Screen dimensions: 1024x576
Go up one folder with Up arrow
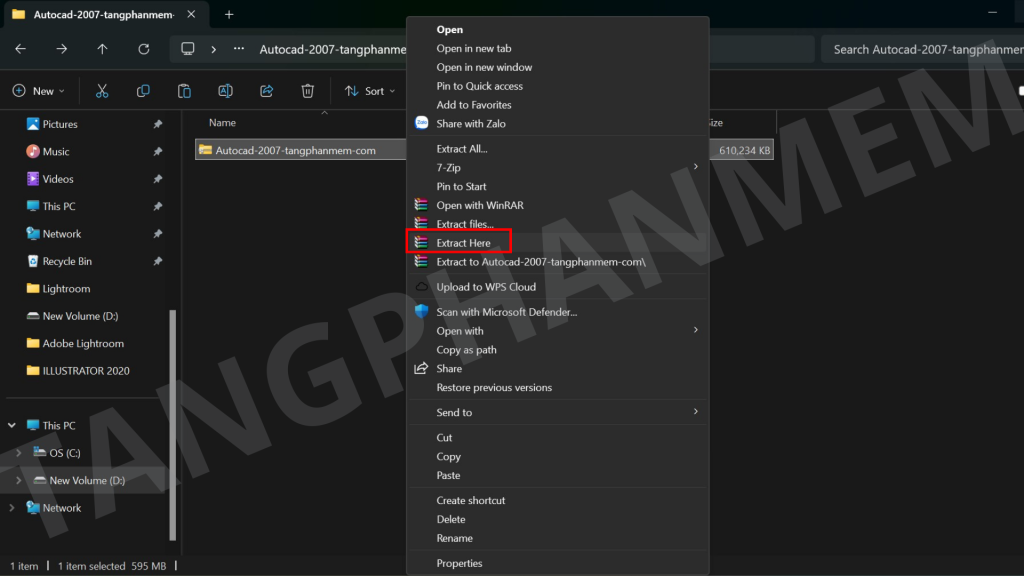tap(103, 49)
